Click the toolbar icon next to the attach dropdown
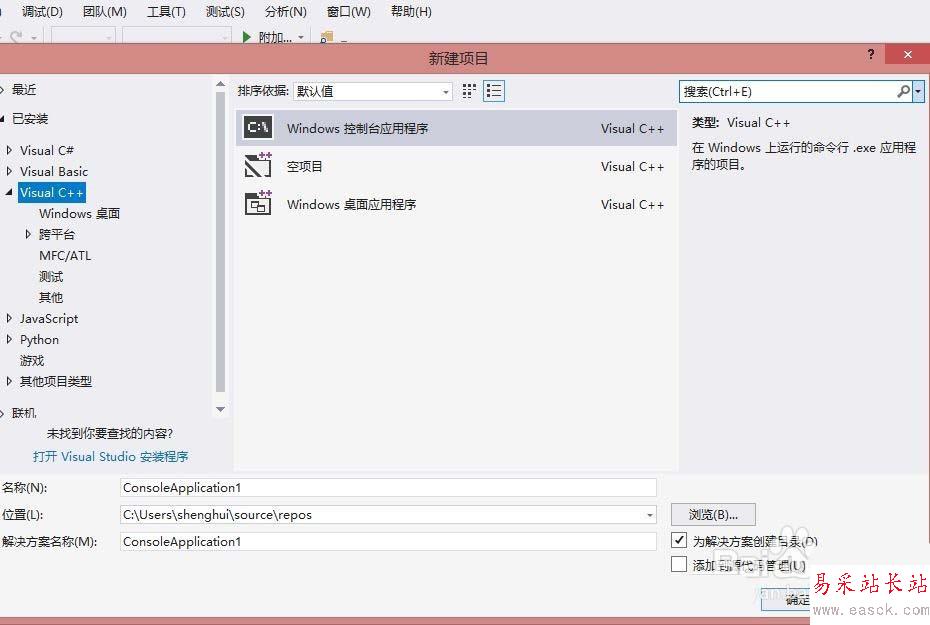The height and width of the screenshot is (625, 930). [326, 37]
